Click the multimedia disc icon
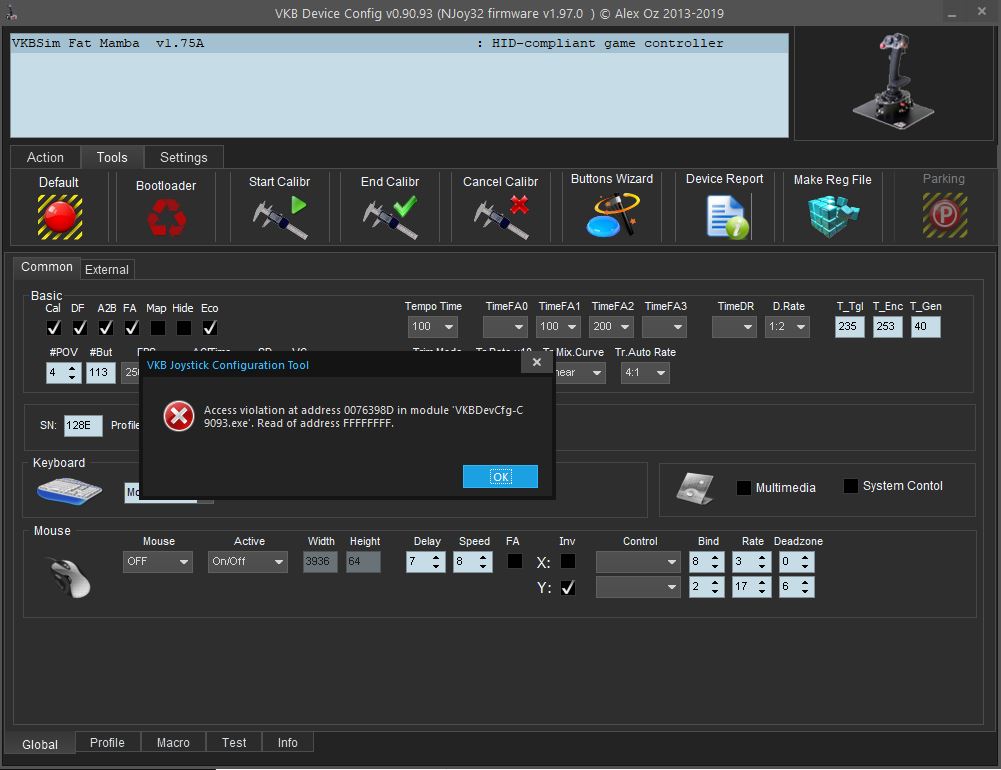Viewport: 1001px width, 770px height. [695, 489]
